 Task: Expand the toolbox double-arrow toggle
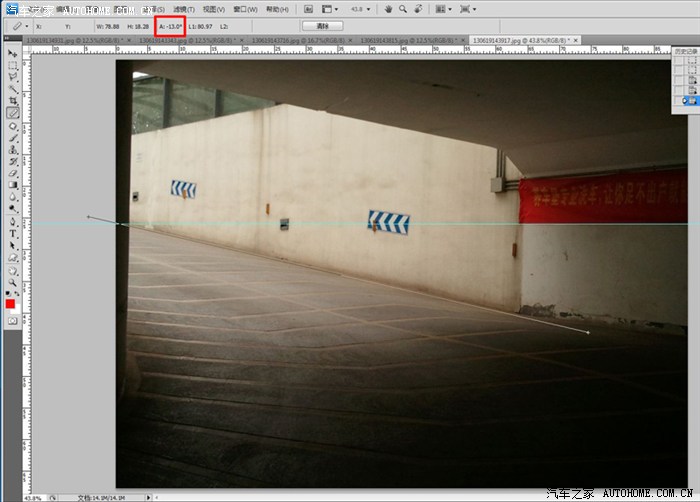(7, 39)
